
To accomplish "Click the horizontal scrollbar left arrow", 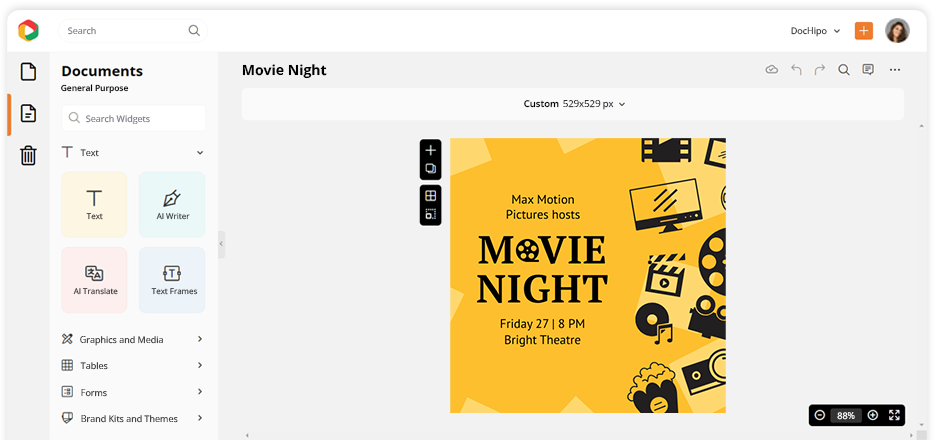I will tap(246, 435).
